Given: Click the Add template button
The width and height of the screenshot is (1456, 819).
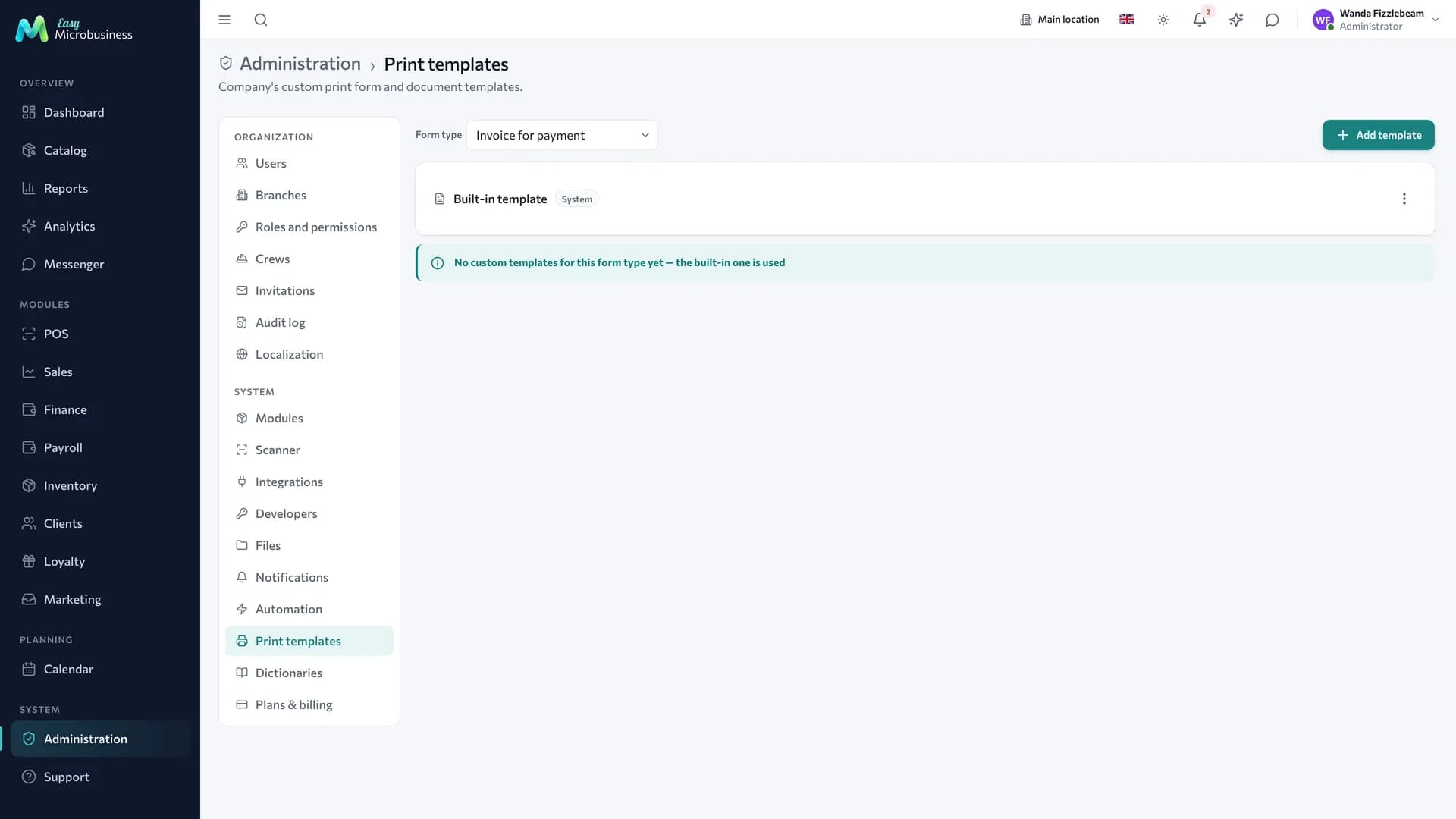Looking at the screenshot, I should pyautogui.click(x=1378, y=135).
